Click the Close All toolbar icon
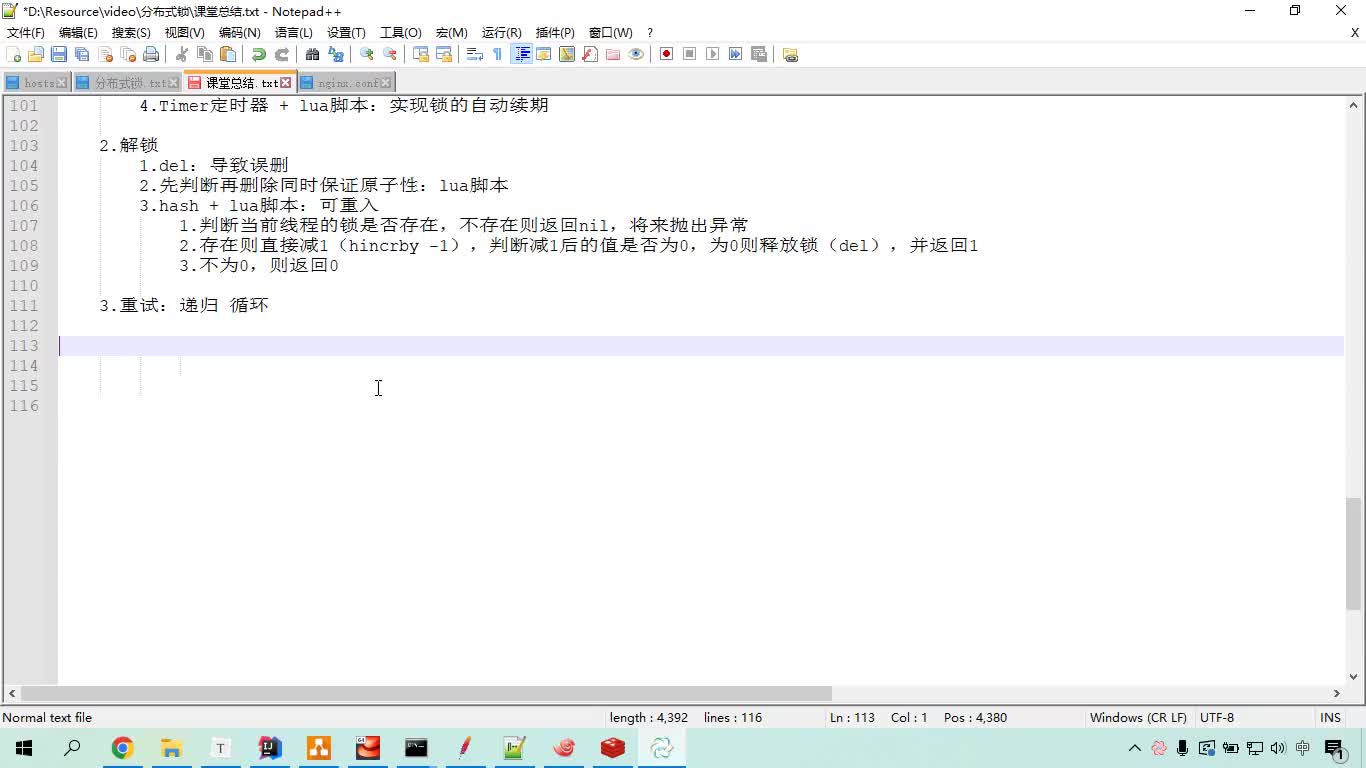This screenshot has width=1366, height=768. 128,54
